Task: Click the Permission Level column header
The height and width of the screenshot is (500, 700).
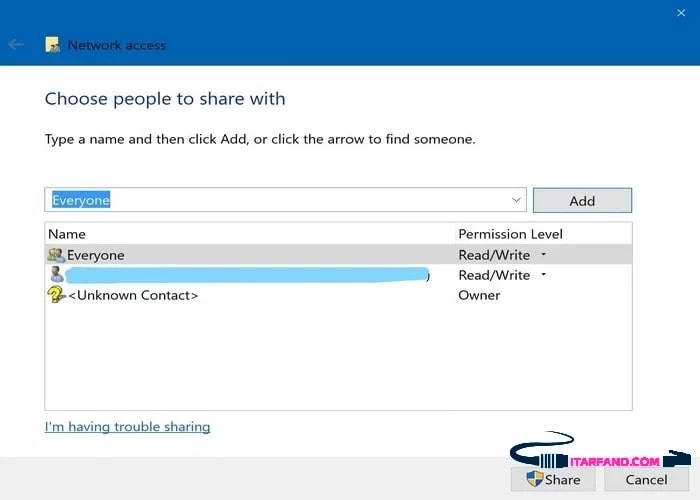Action: (x=510, y=234)
